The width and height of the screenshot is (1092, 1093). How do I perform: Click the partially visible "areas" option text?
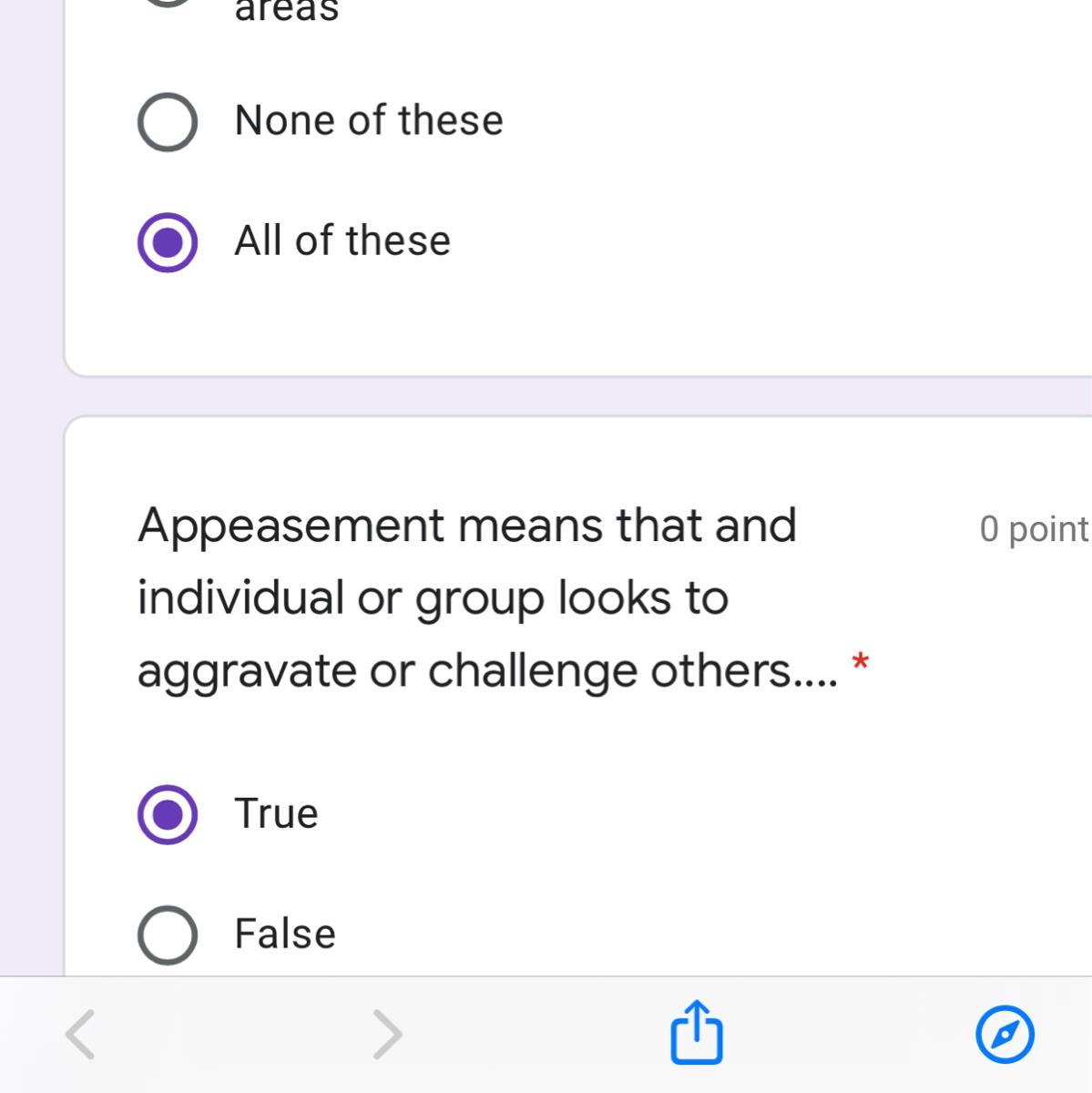287,11
